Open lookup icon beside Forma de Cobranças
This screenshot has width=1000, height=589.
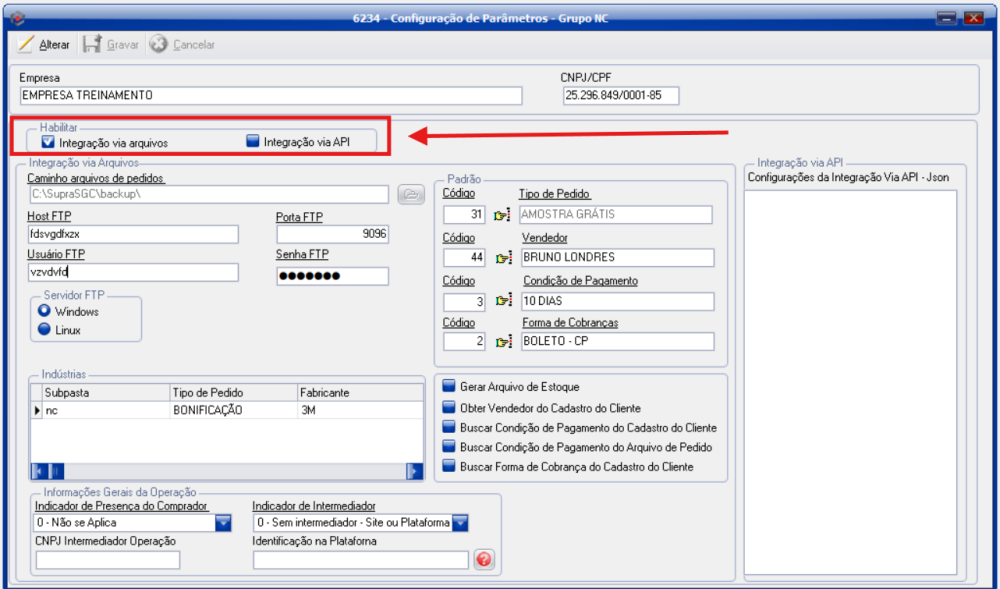[503, 342]
